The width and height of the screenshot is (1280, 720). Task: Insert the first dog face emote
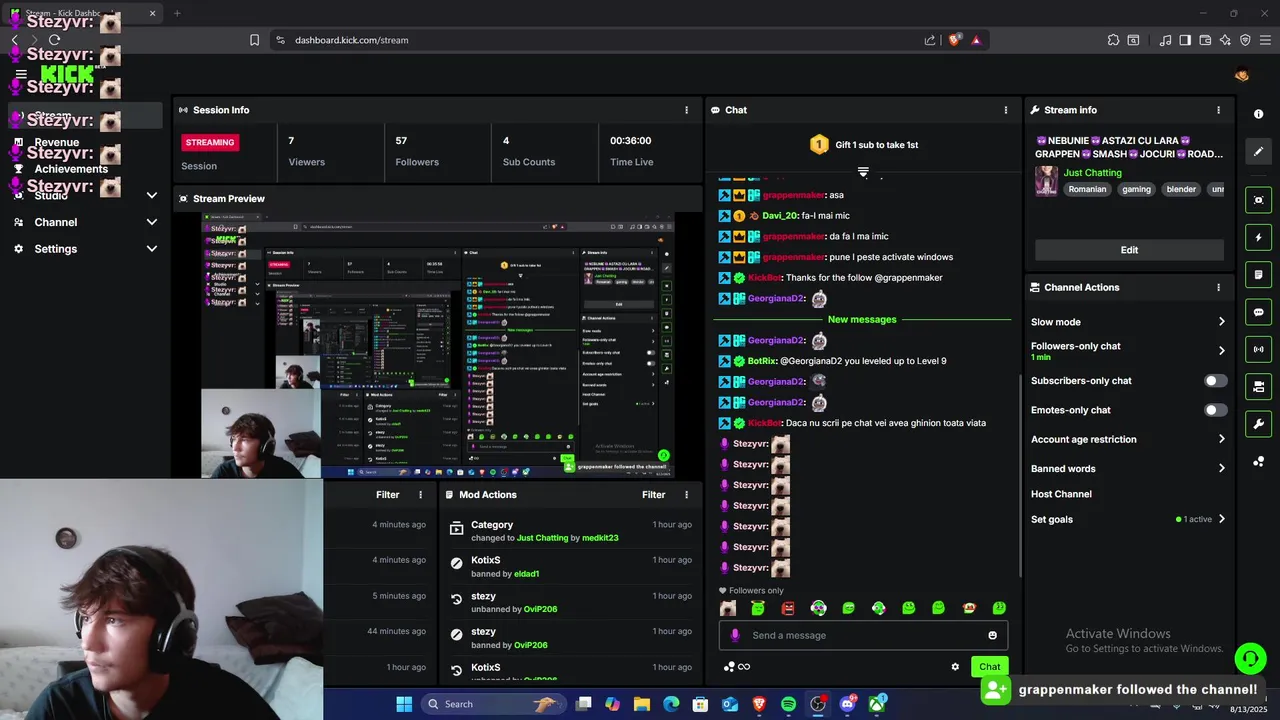[x=728, y=608]
